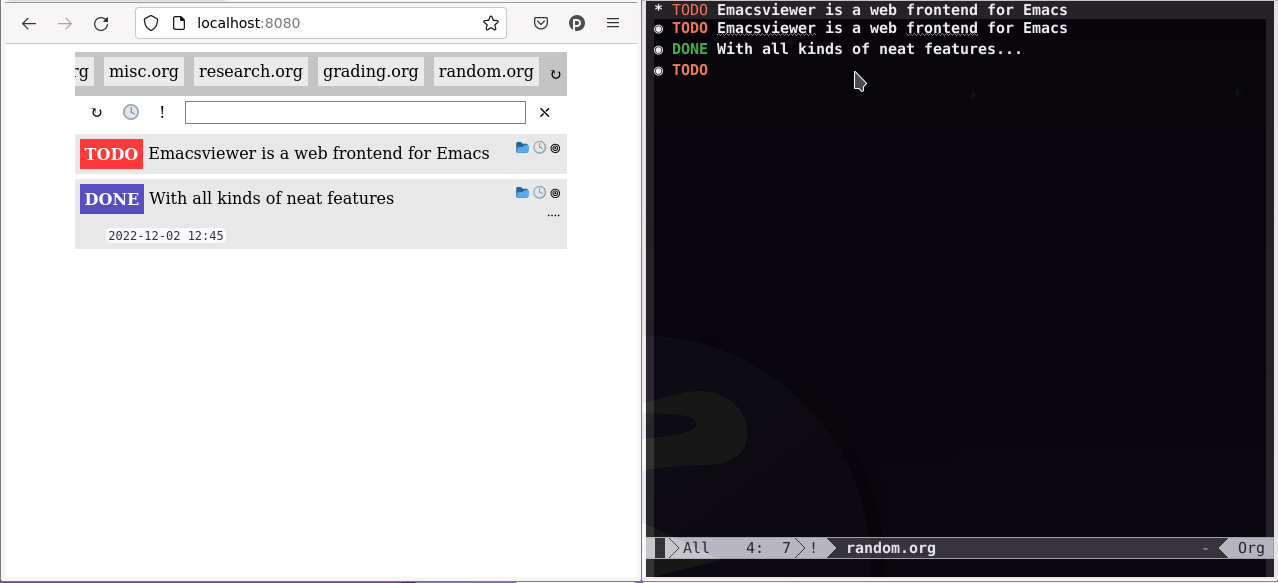Click the first-line TODO heading in Emacs

(x=860, y=10)
